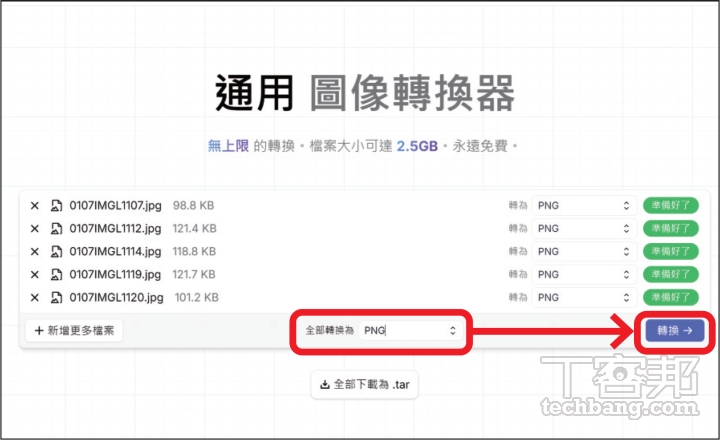Open PNG format dropdown for 0107IMGL1114.jpg
720x440 pixels.
point(584,252)
